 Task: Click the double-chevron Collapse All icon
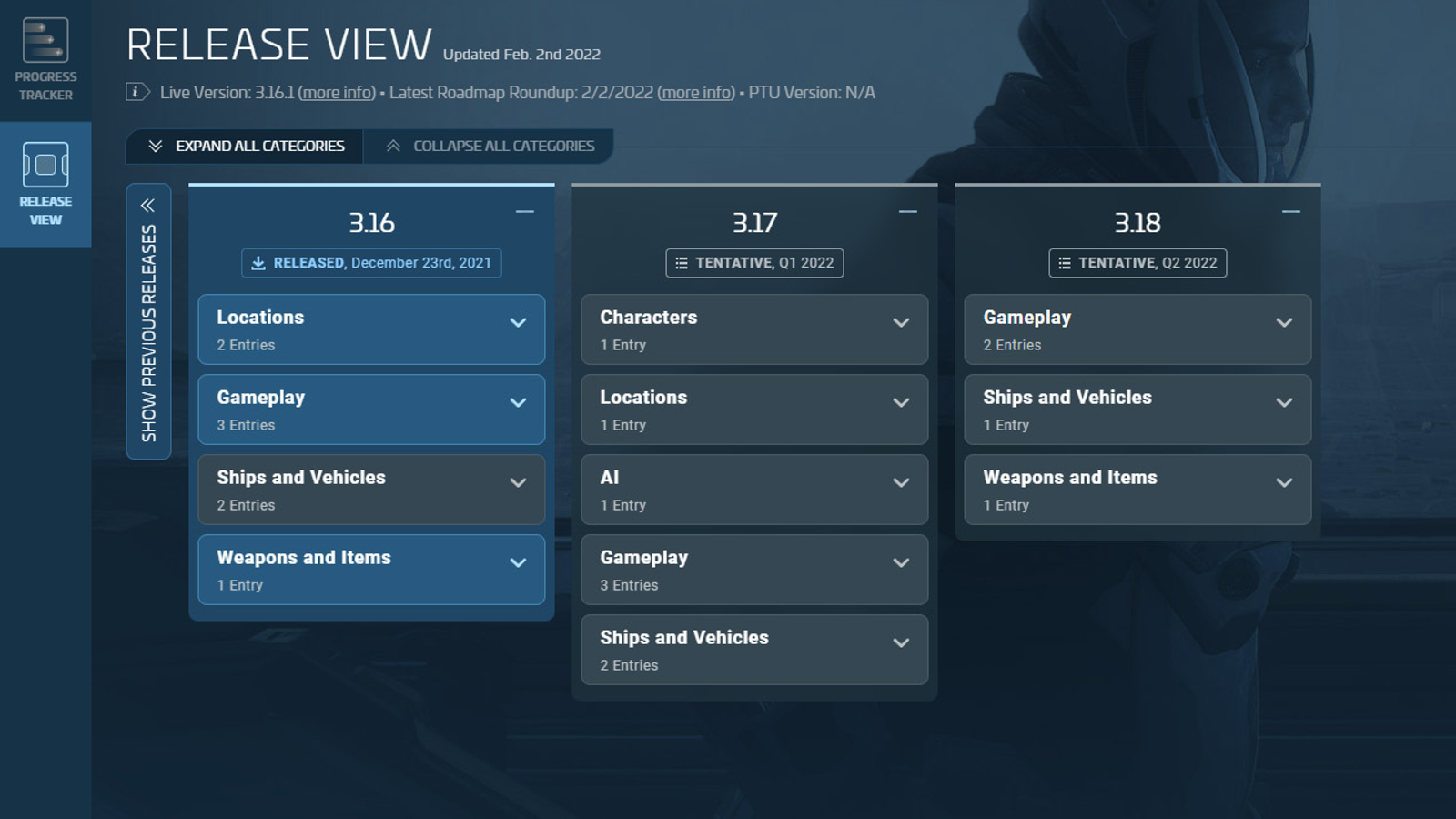[393, 147]
